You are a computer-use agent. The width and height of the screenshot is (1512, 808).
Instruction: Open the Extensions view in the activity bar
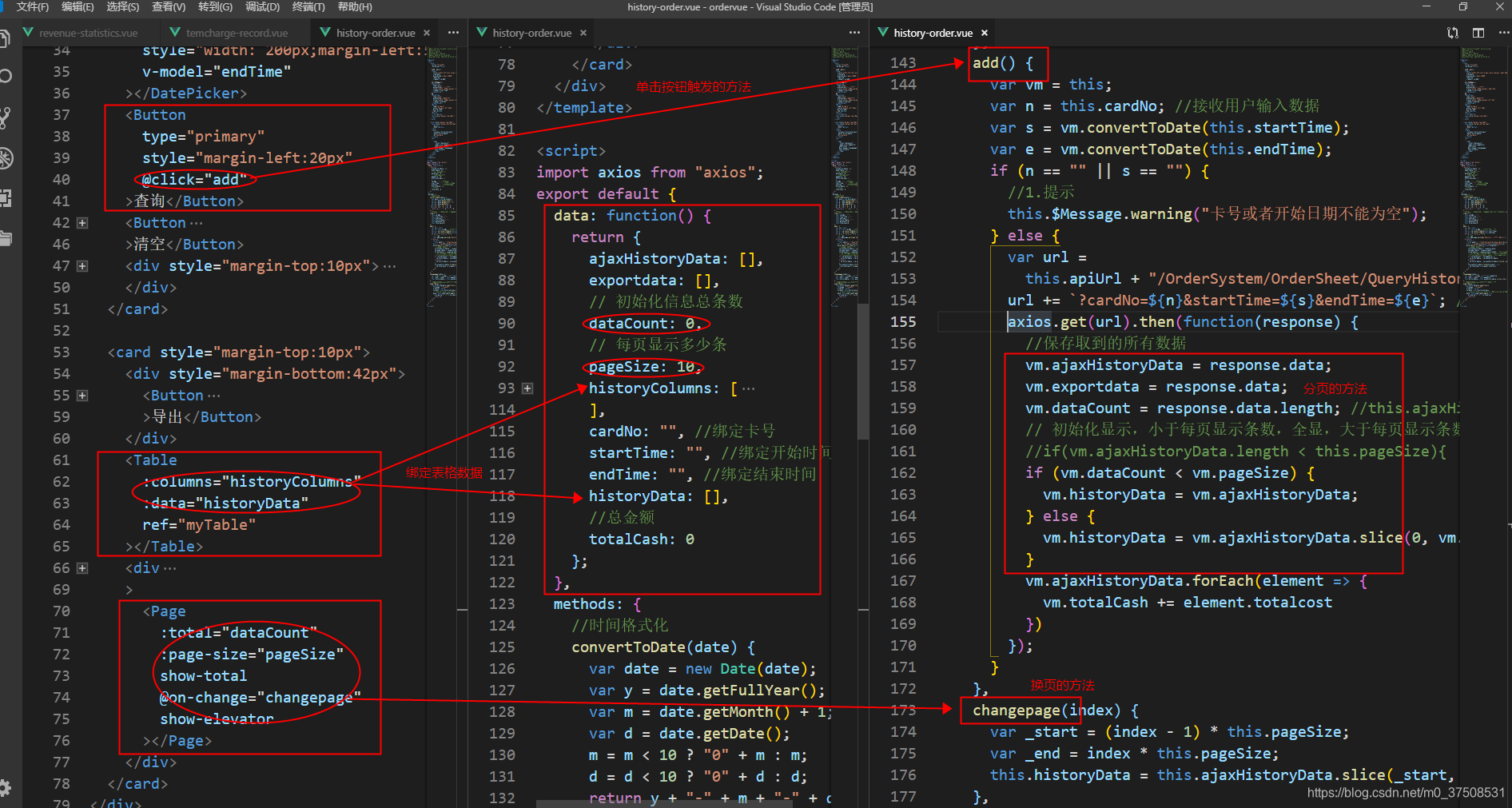5,198
